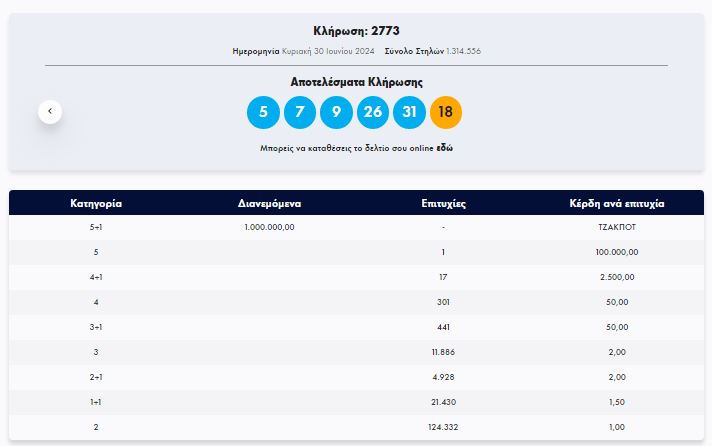712x446 pixels.
Task: Select the 5+1 category row
Action: coord(96,227)
